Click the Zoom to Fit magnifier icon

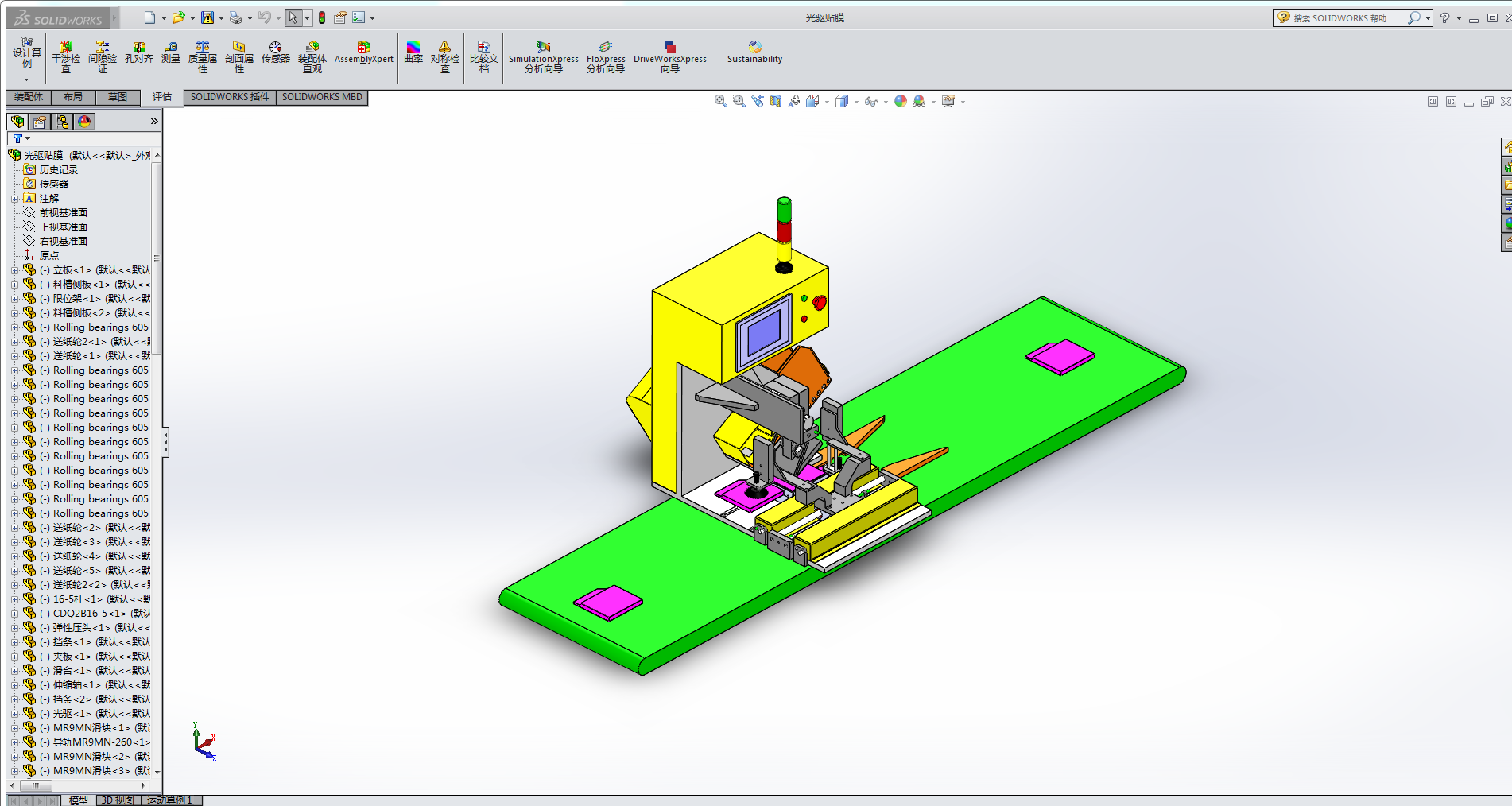tap(720, 101)
